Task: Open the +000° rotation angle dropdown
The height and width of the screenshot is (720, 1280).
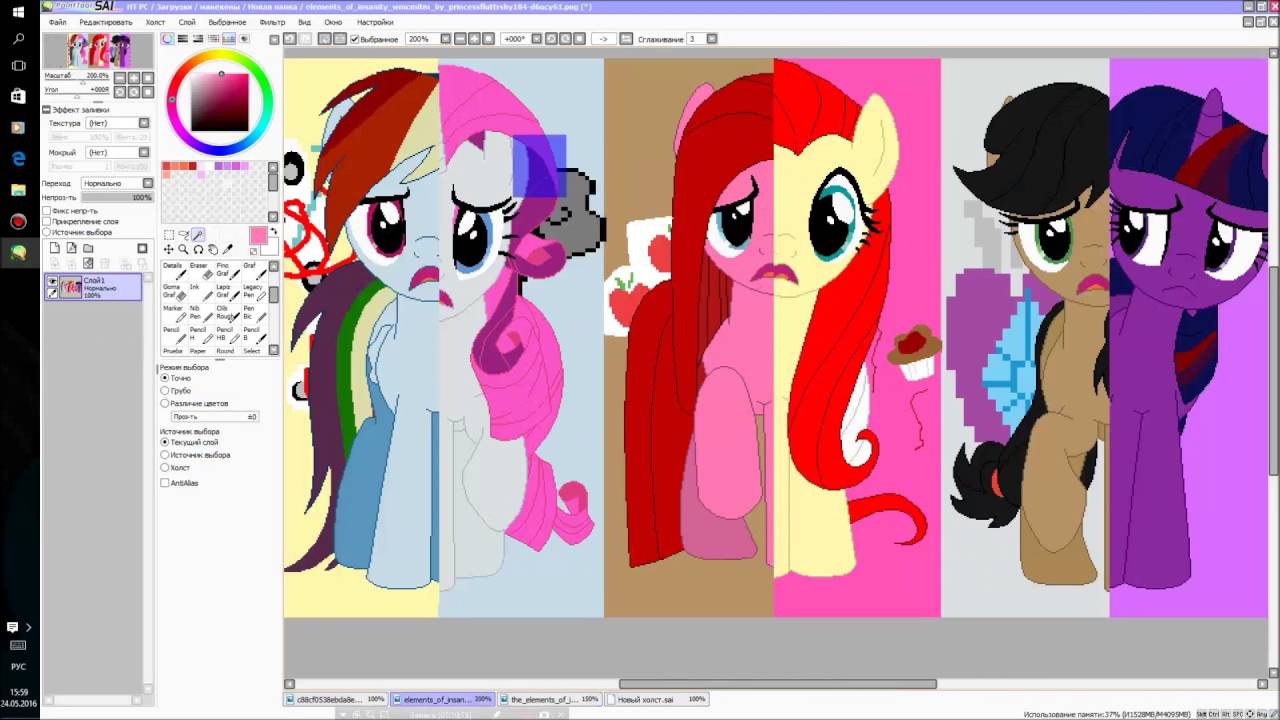Action: coord(537,39)
